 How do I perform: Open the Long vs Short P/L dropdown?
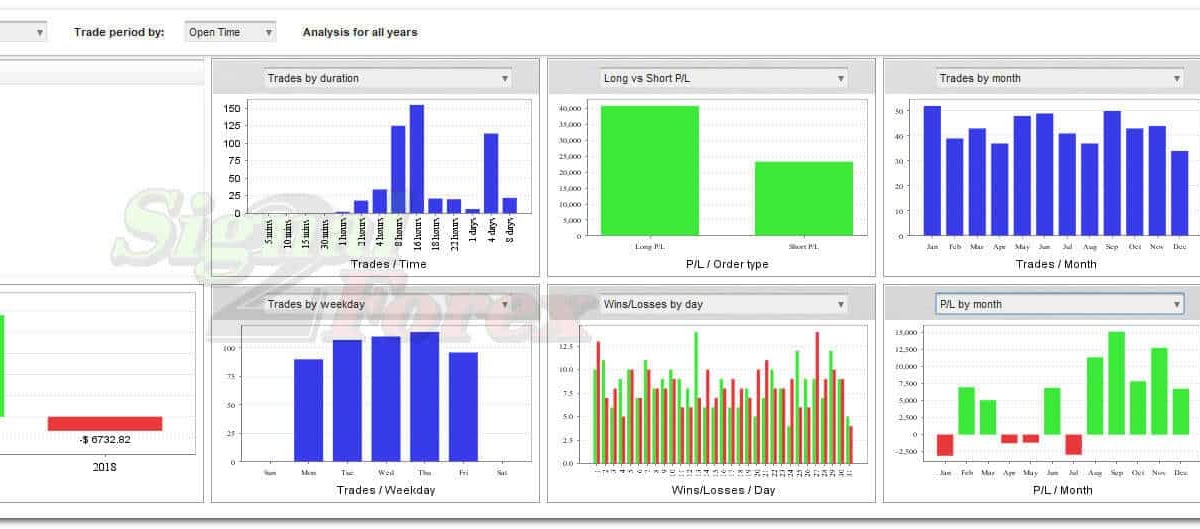pyautogui.click(x=725, y=78)
